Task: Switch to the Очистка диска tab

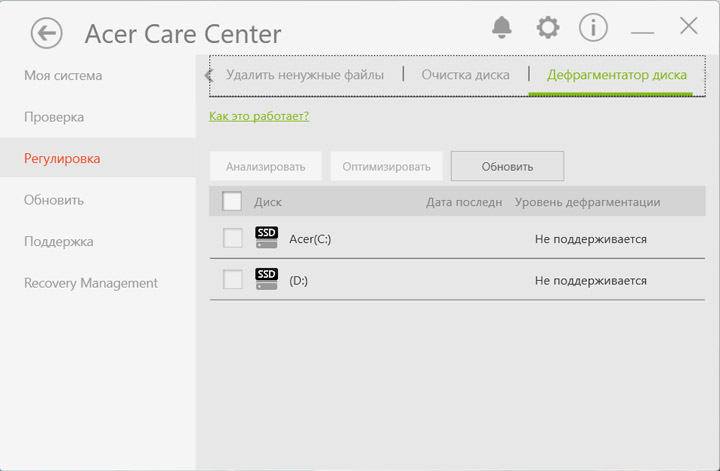Action: click(x=465, y=75)
